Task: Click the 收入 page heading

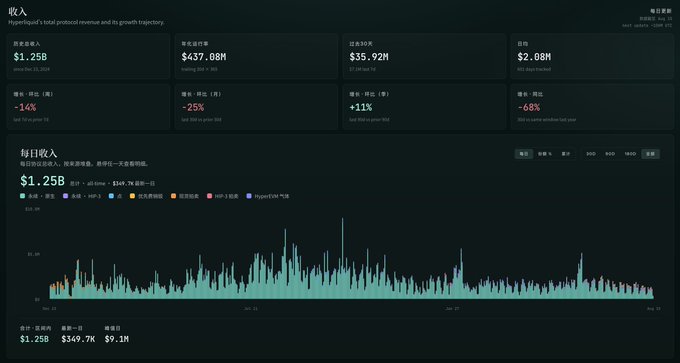Action: 17,12
